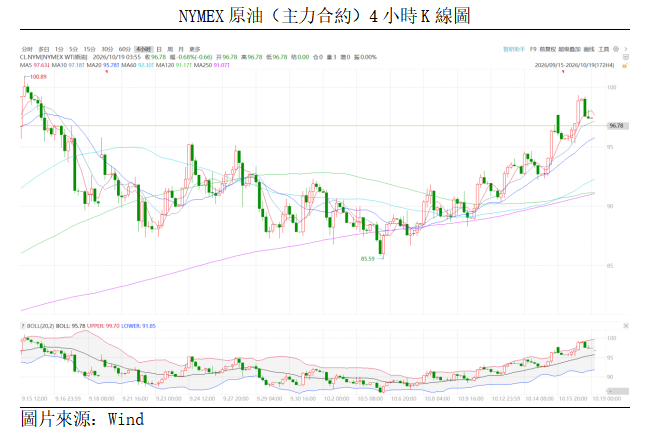The width and height of the screenshot is (646, 445).
Task: Click the 9.15 12:00 time axis label
Action: 34,399
